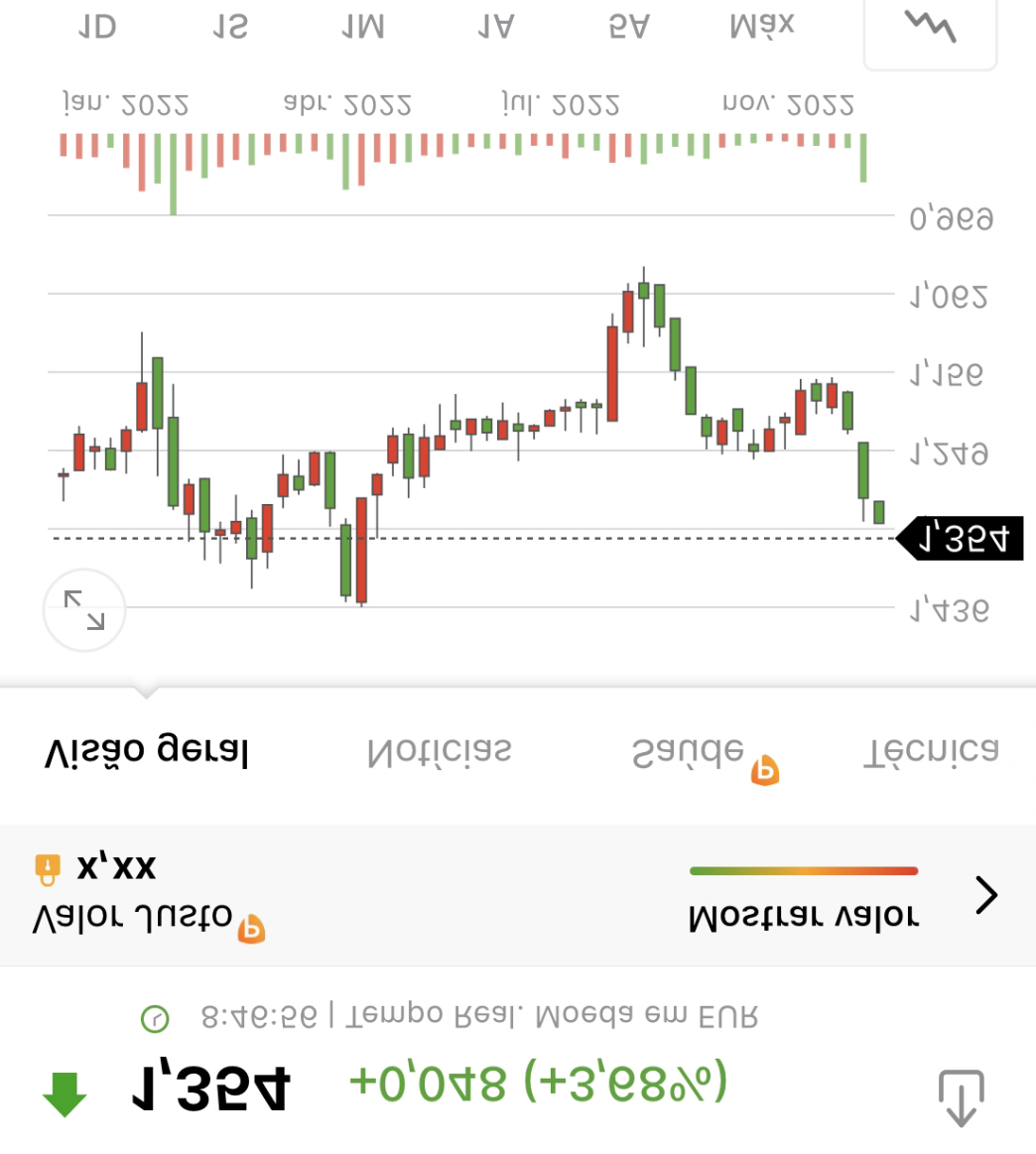Expand the chart to fullscreen

(84, 610)
